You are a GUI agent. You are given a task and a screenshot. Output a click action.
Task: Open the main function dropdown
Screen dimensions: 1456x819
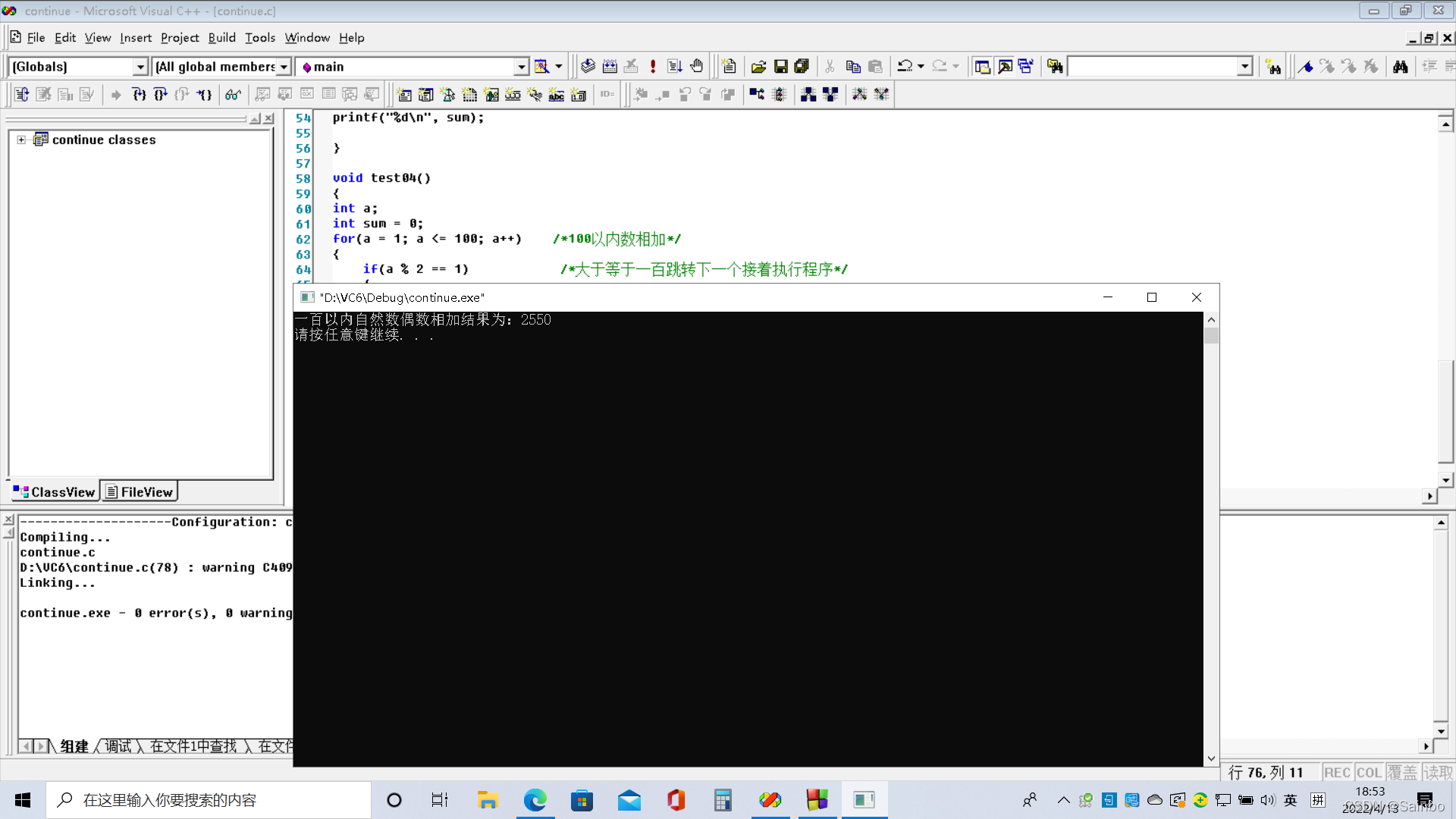tap(521, 67)
